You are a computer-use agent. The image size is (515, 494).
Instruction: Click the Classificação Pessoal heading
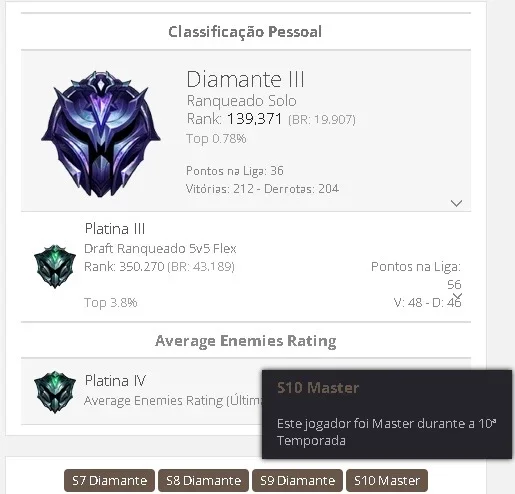click(245, 32)
